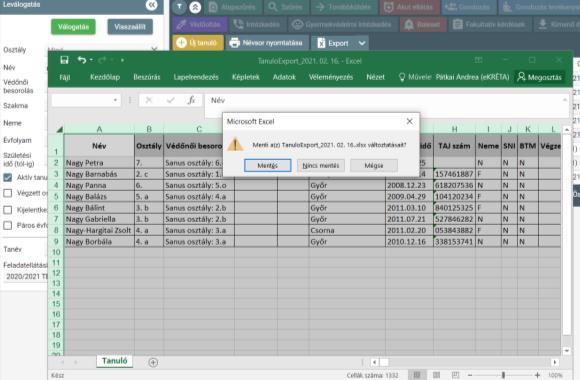The width and height of the screenshot is (580, 380).
Task: Open the Name Box dropdown arrow
Action: [115, 100]
